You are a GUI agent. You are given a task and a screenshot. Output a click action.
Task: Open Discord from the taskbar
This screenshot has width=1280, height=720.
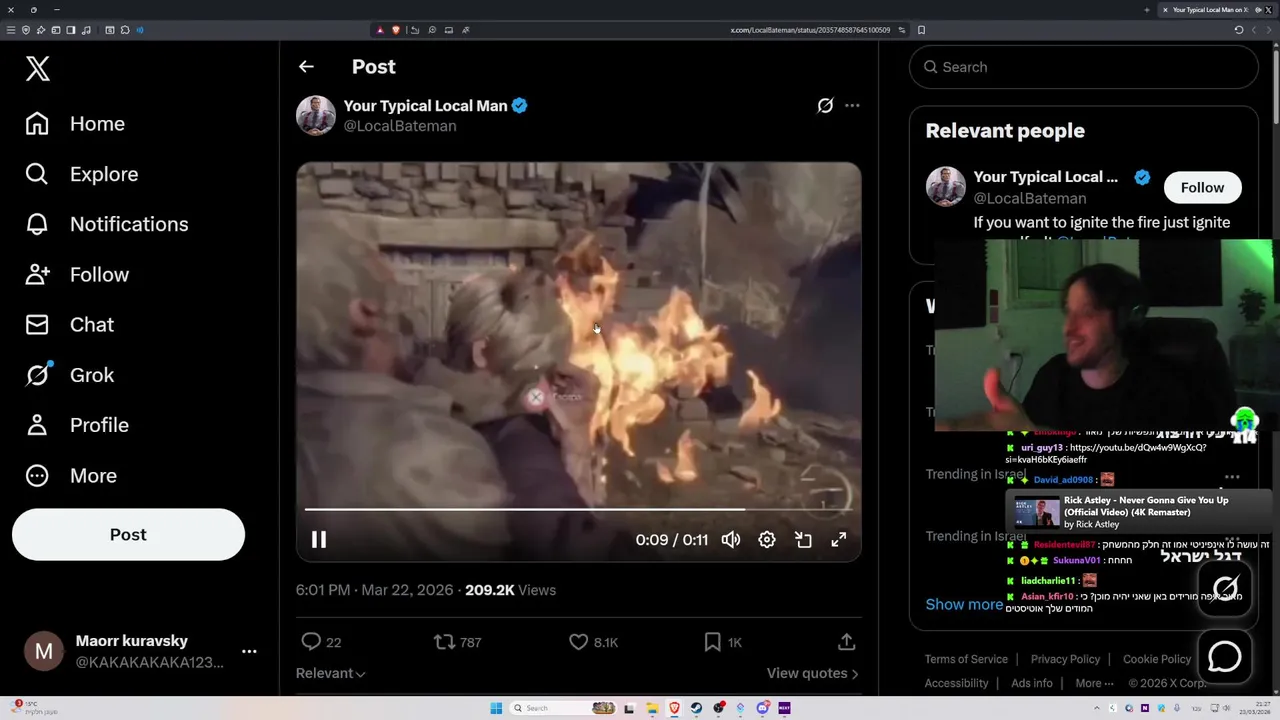pyautogui.click(x=763, y=708)
